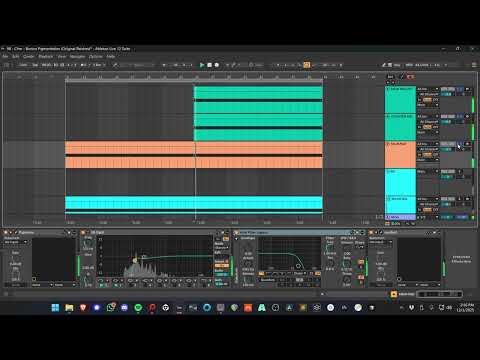Screen dimensions: 480x360
Task: Toggle EQ Eight band 2 activator
Action: click(117, 285)
